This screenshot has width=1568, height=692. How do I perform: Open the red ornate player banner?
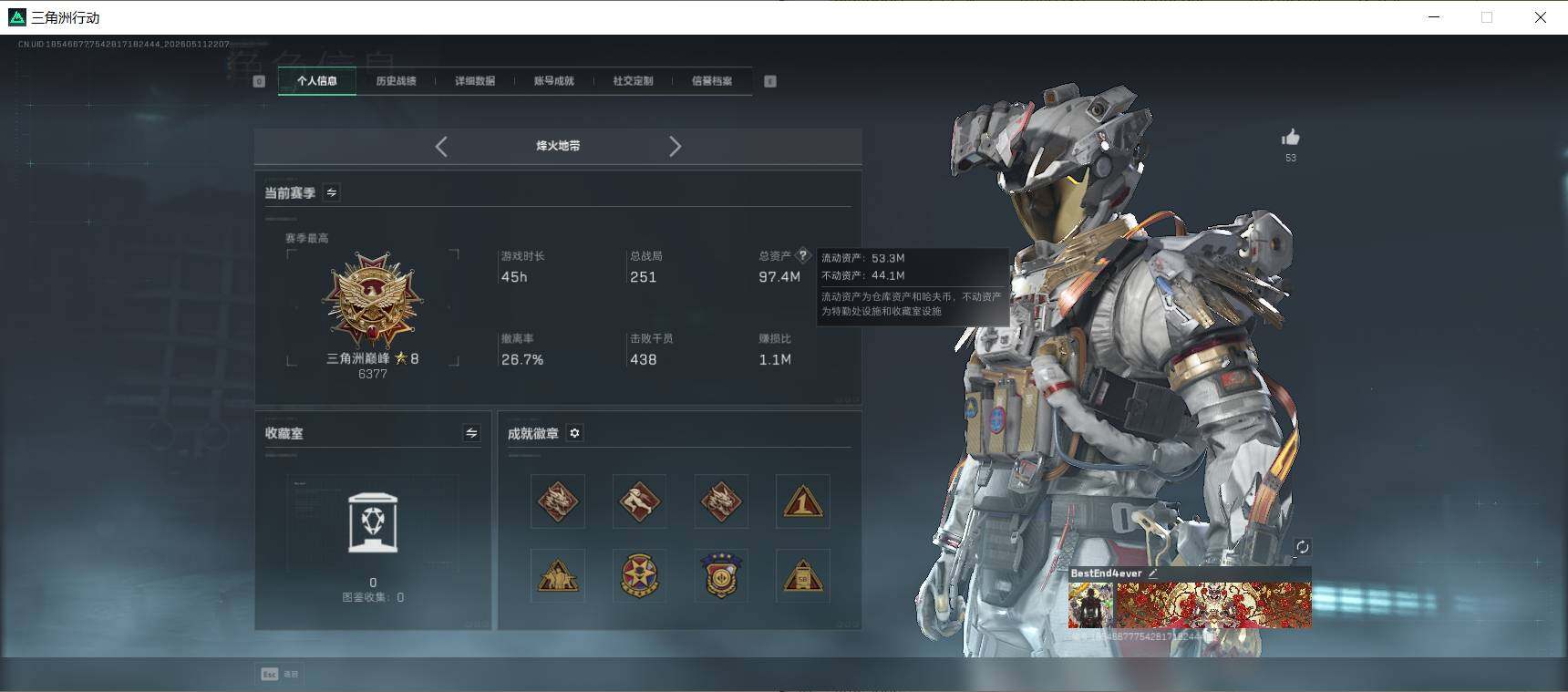pyautogui.click(x=1213, y=605)
